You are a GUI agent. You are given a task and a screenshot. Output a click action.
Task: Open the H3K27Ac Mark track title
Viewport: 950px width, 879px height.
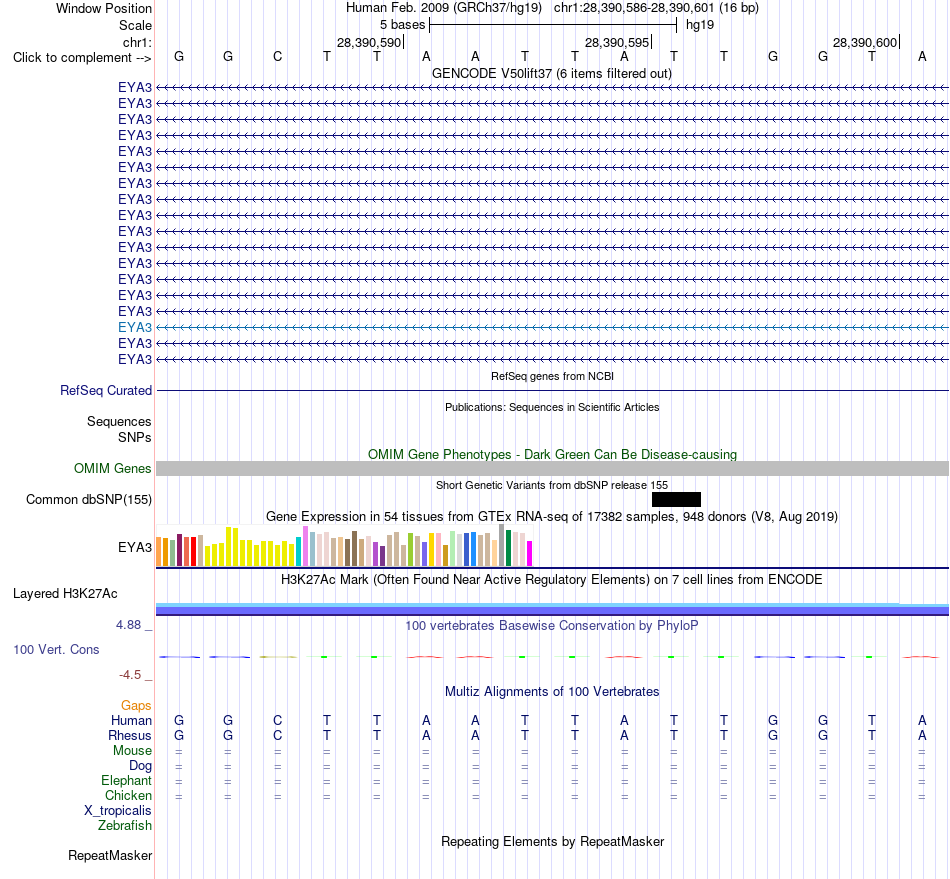[x=552, y=580]
